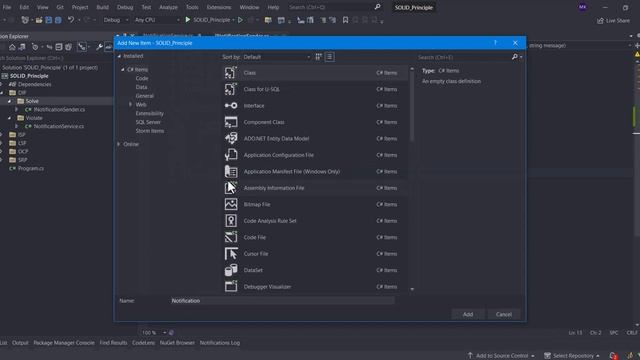
Task: Collapse the Installed templates node
Action: click(119, 56)
